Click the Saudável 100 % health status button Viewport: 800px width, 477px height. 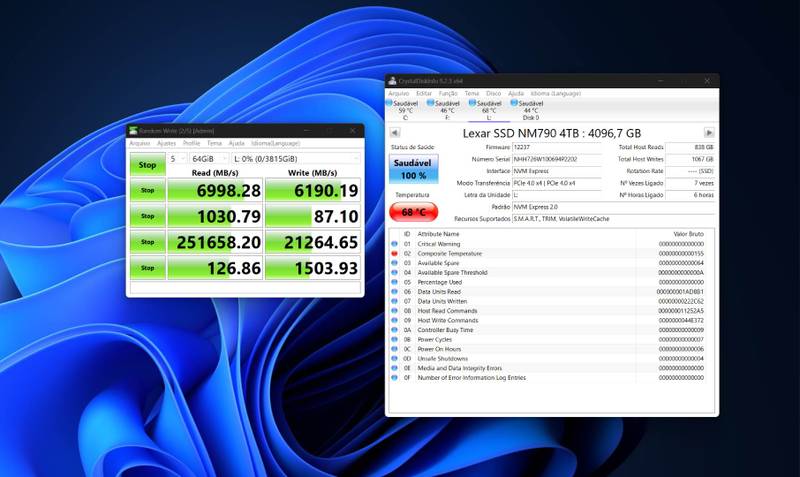coord(413,169)
